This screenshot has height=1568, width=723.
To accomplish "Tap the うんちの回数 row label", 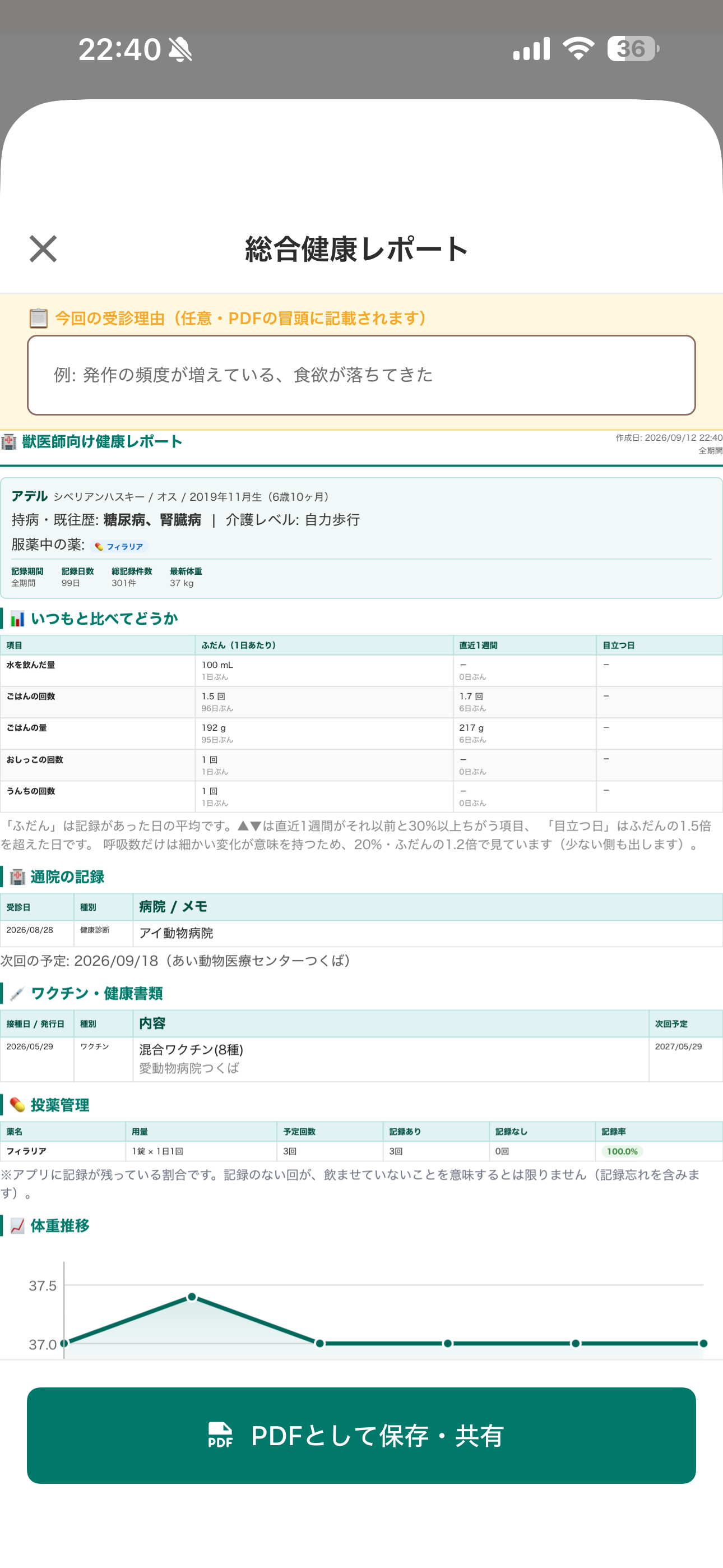I will coord(30,791).
